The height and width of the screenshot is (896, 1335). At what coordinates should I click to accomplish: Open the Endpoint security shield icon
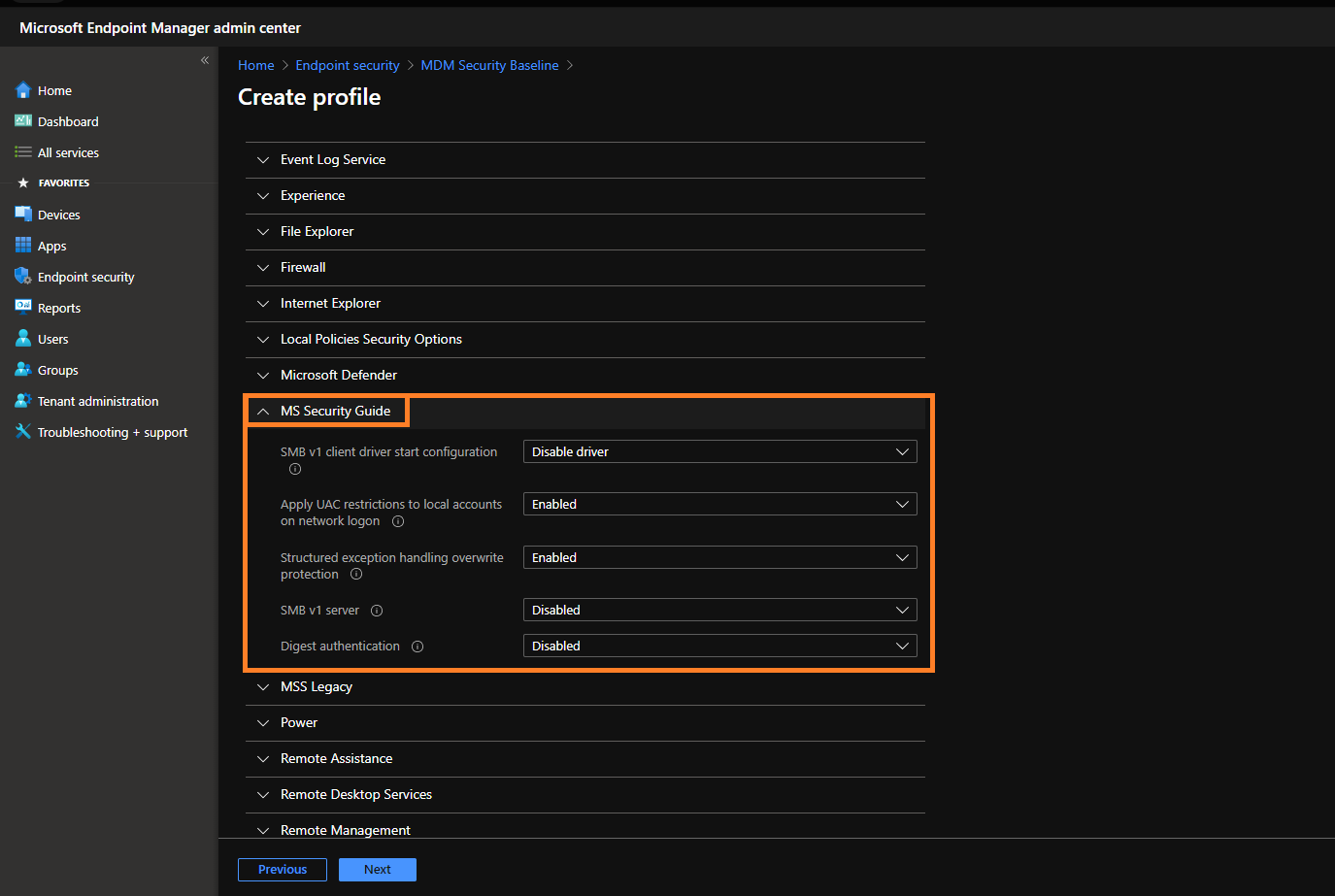(x=23, y=277)
